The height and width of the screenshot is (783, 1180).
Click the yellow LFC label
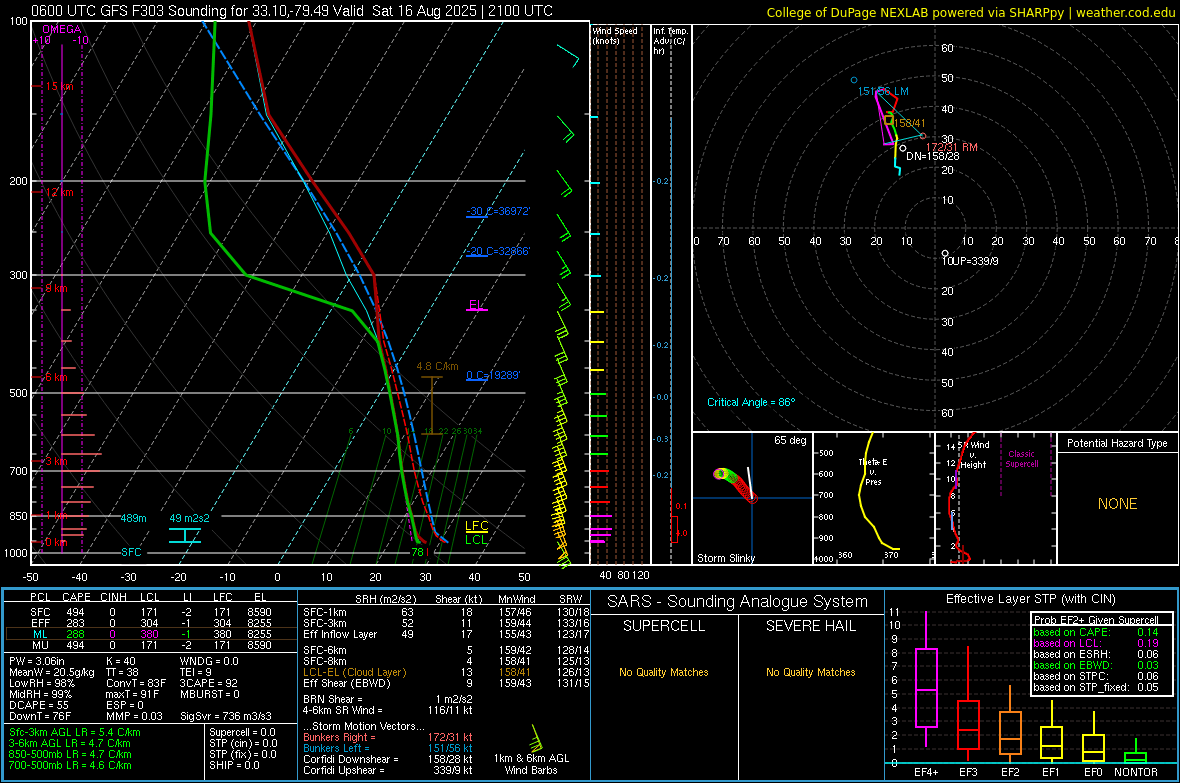pyautogui.click(x=476, y=526)
